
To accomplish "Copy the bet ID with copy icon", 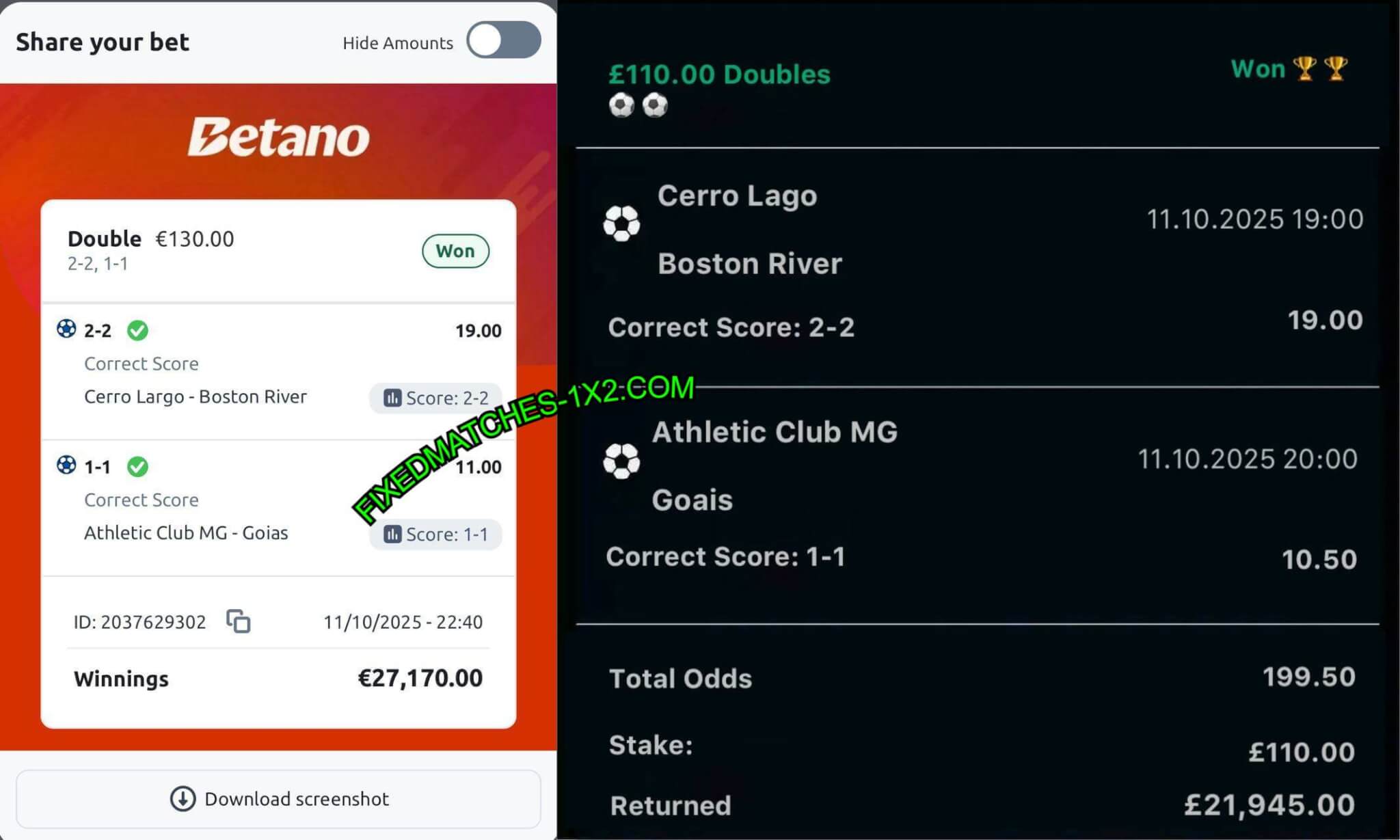I will point(239,621).
